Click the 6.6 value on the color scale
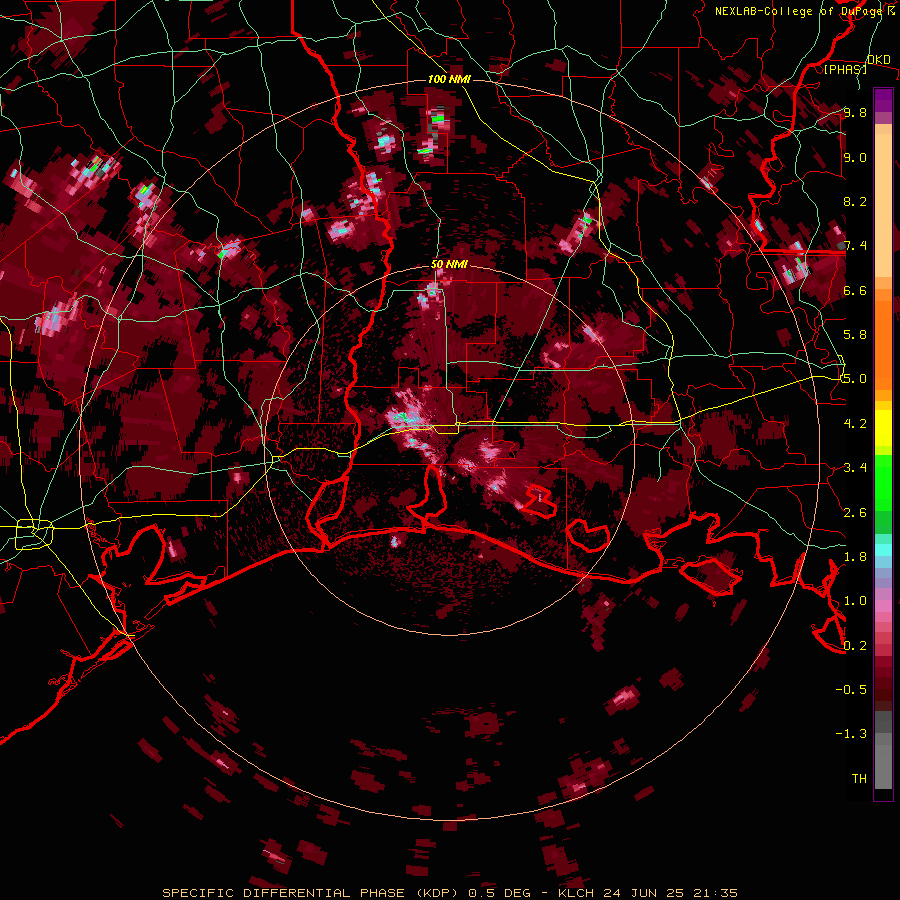Screen dimensions: 900x900 [855, 290]
